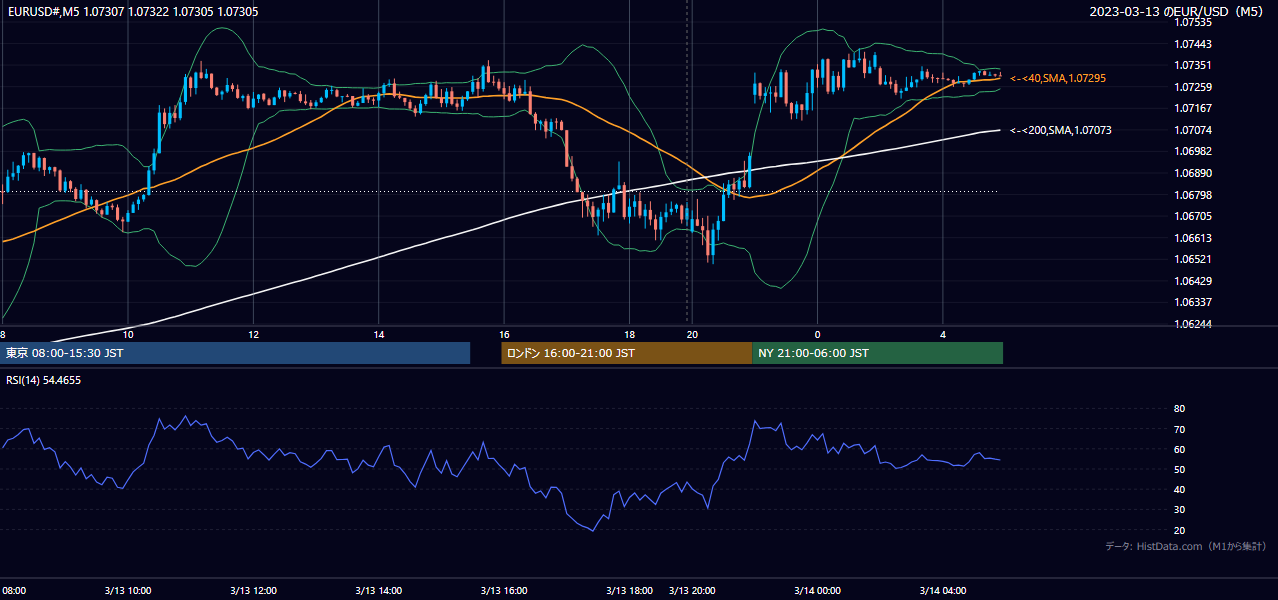Click the RSI scale 40 level
This screenshot has height=600, width=1278.
pos(1179,489)
